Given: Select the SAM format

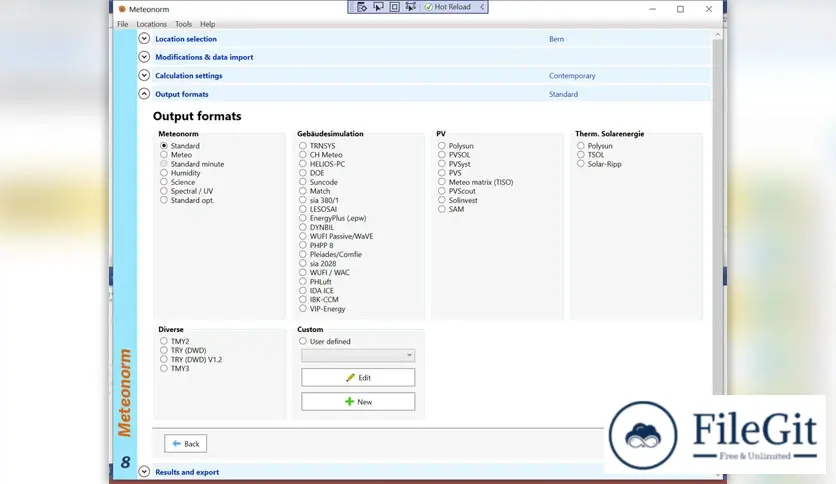Looking at the screenshot, I should (451, 209).
